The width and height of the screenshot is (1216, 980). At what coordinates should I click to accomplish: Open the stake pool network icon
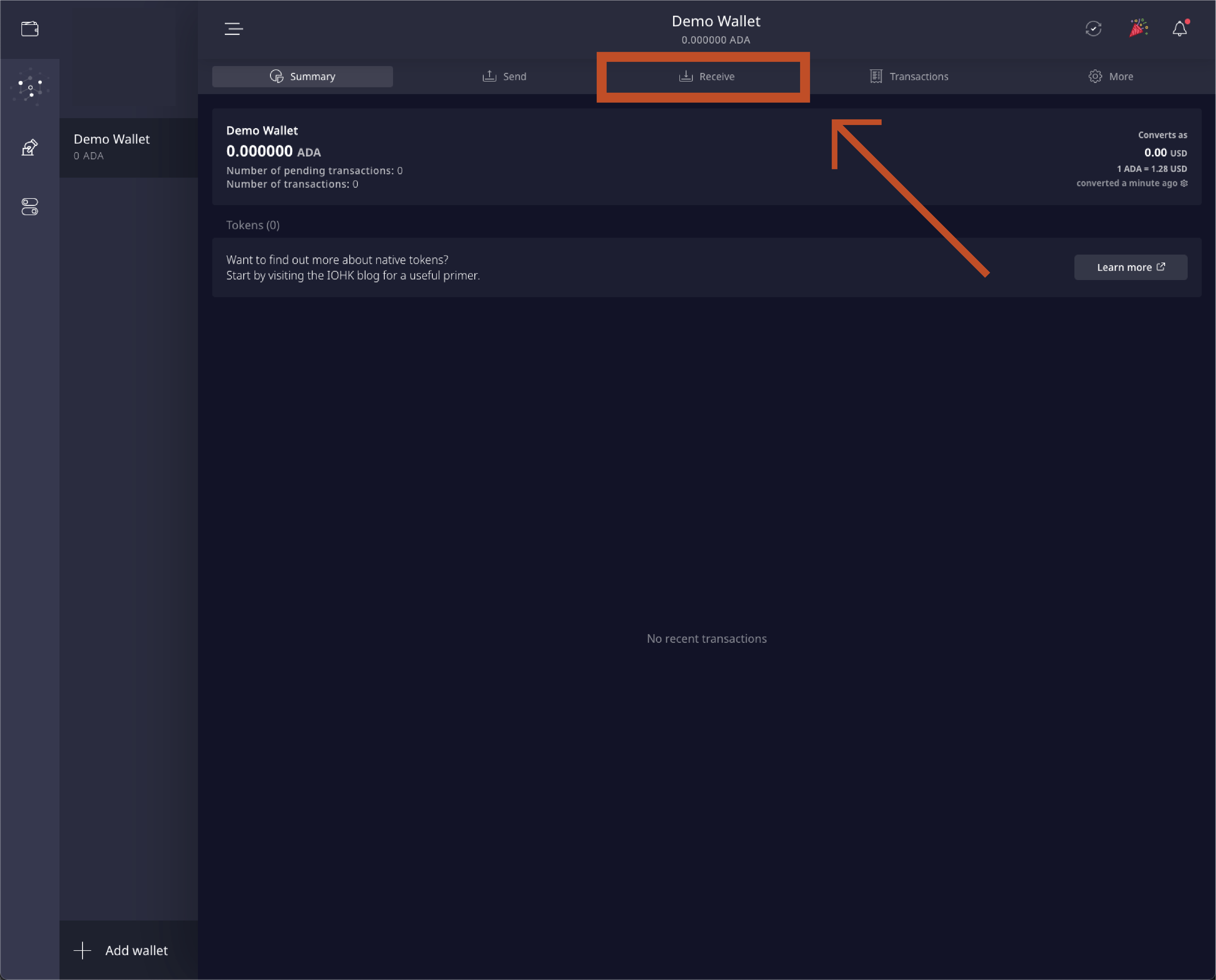pos(29,87)
